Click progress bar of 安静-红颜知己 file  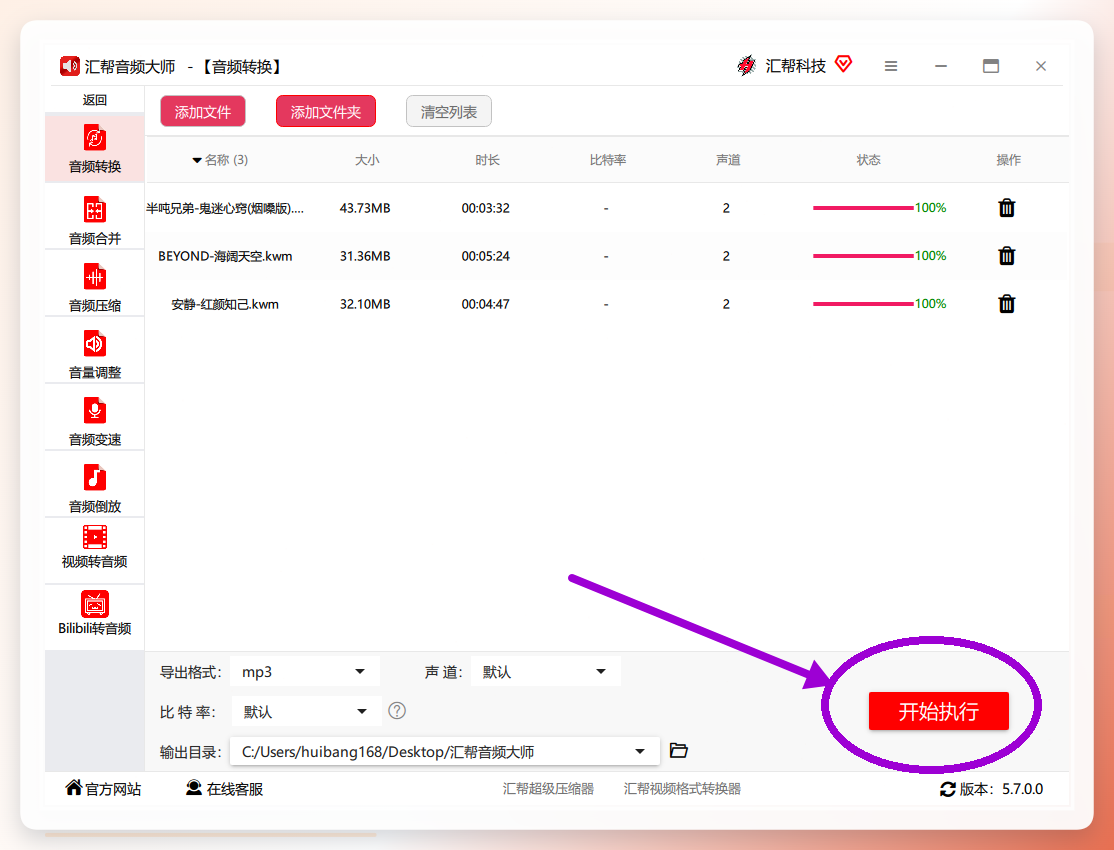(863, 304)
